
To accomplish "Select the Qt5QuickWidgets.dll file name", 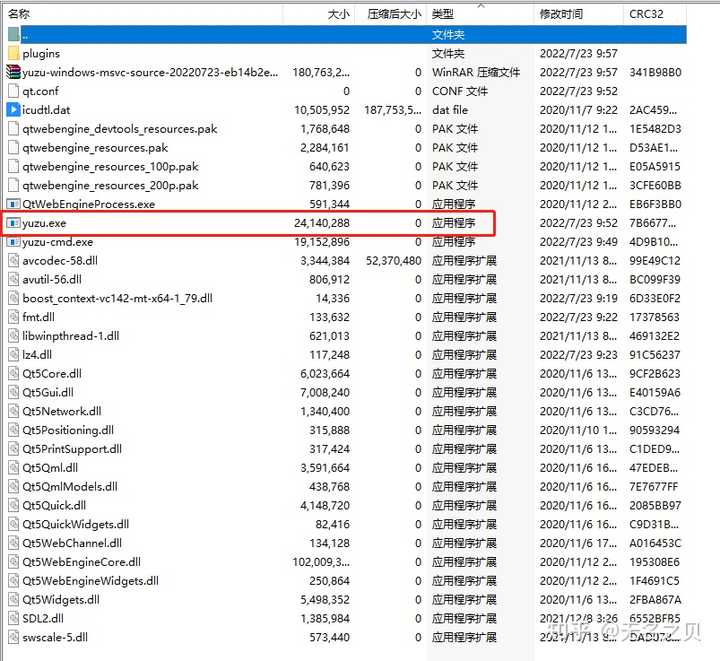I will 76,524.
